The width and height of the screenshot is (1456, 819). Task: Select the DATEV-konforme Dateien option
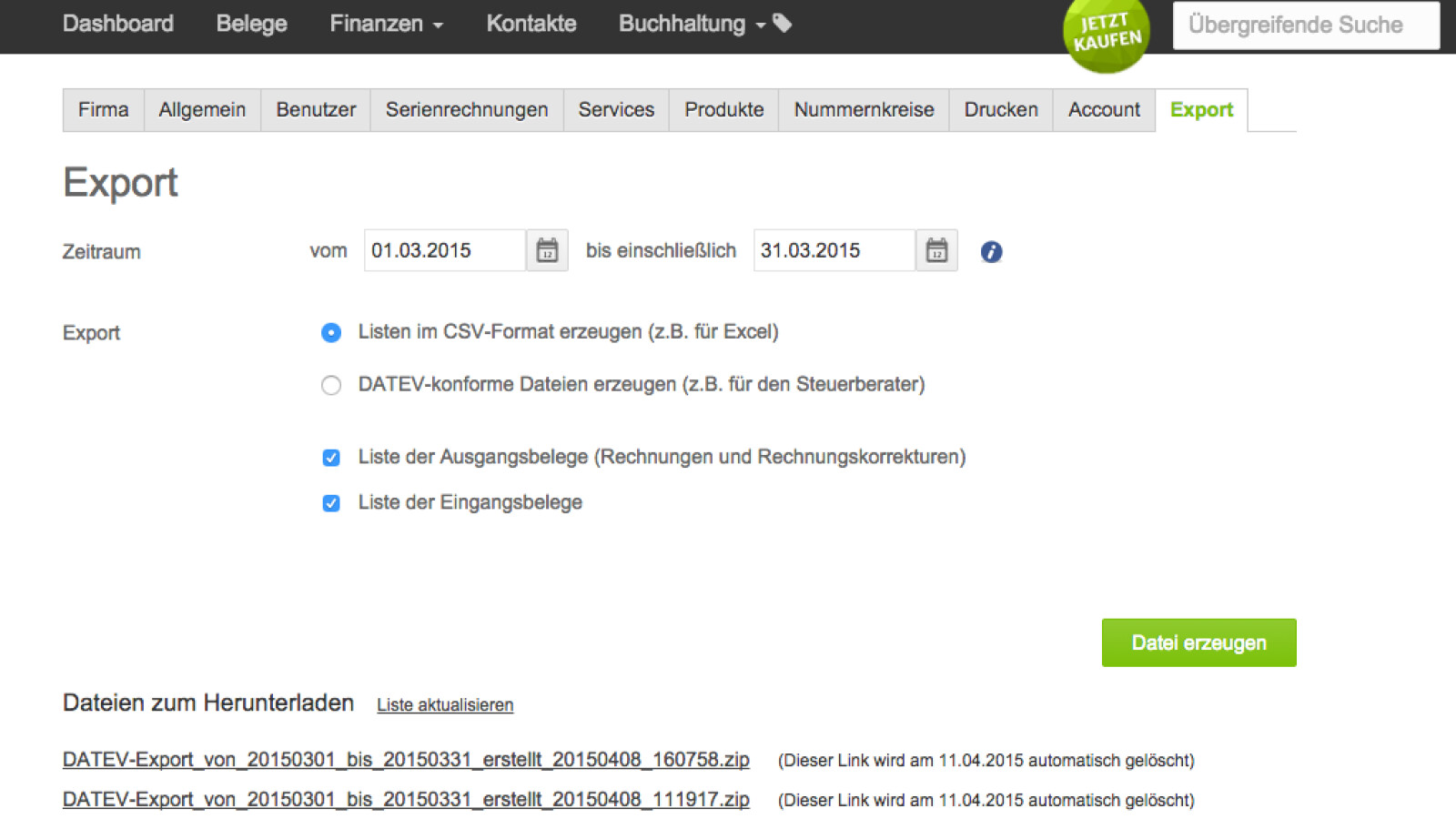(331, 385)
